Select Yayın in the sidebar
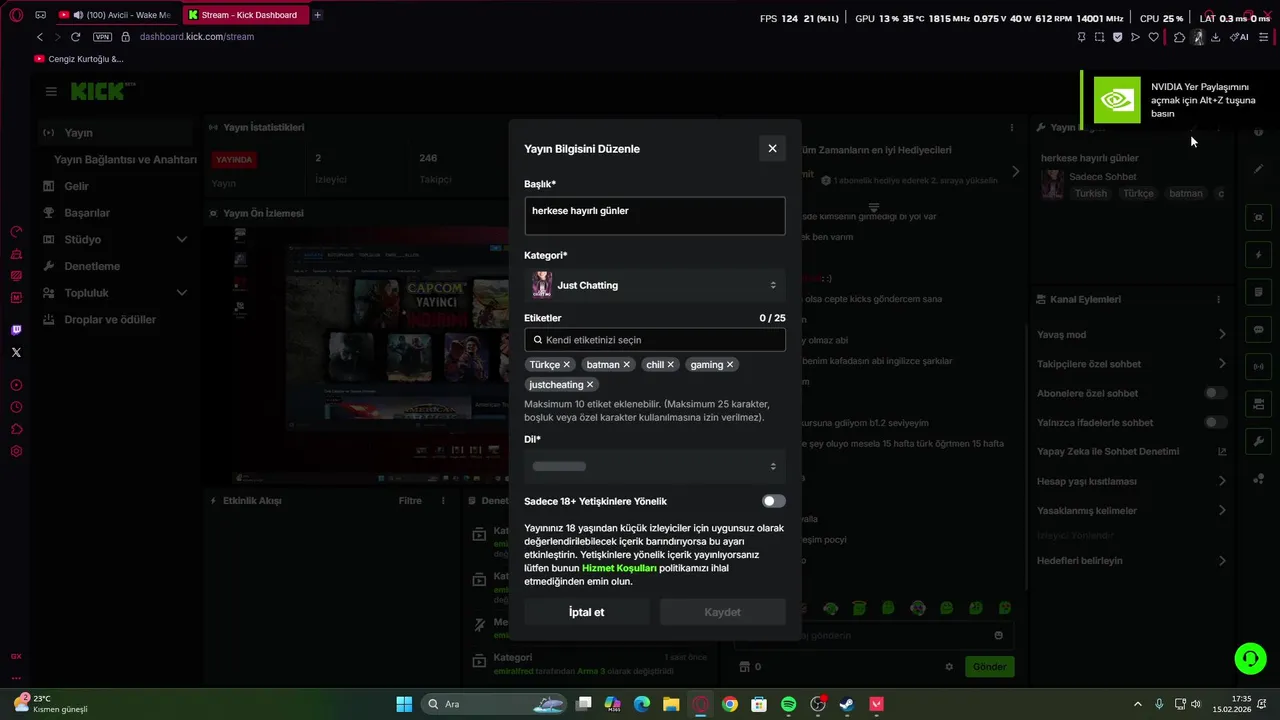Screen dimensions: 1280x720 click(116, 133)
